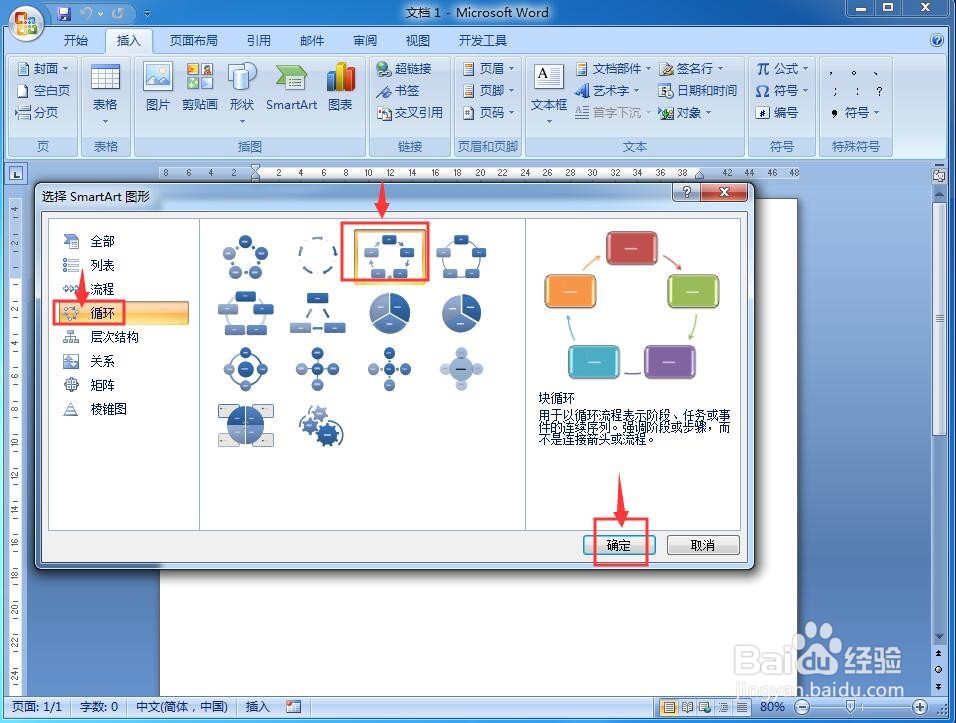Insert a Cross-reference
This screenshot has height=723, width=956.
coord(410,113)
